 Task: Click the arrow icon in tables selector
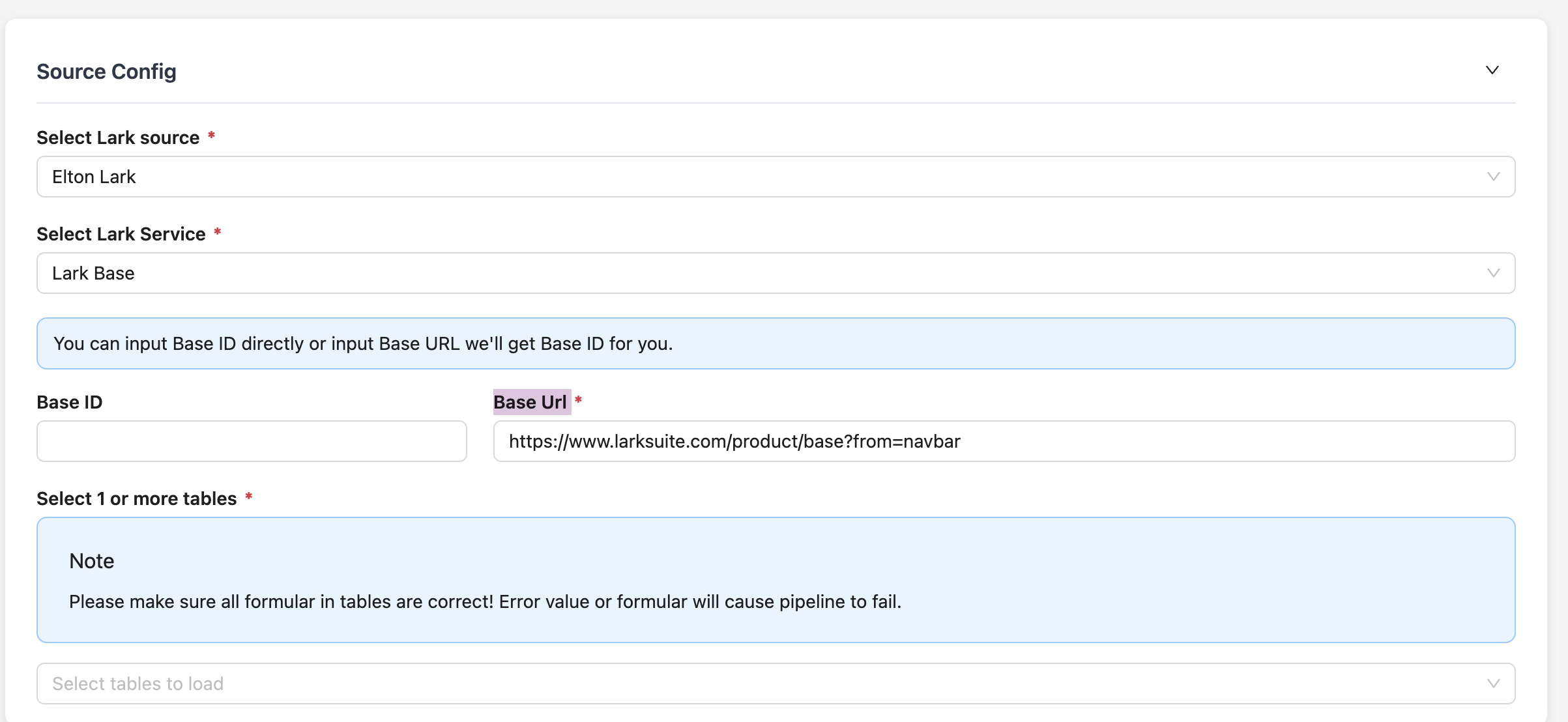tap(1493, 684)
